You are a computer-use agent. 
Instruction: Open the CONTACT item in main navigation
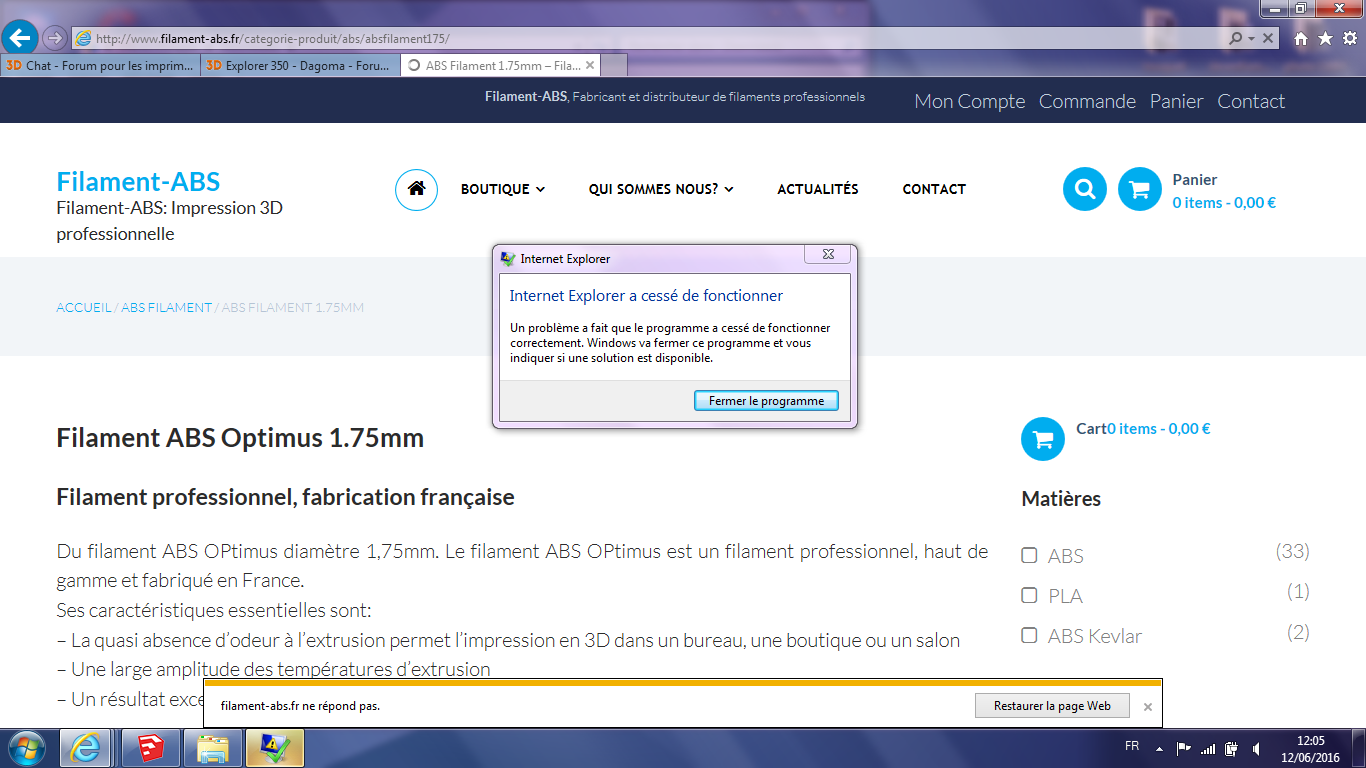coord(934,189)
